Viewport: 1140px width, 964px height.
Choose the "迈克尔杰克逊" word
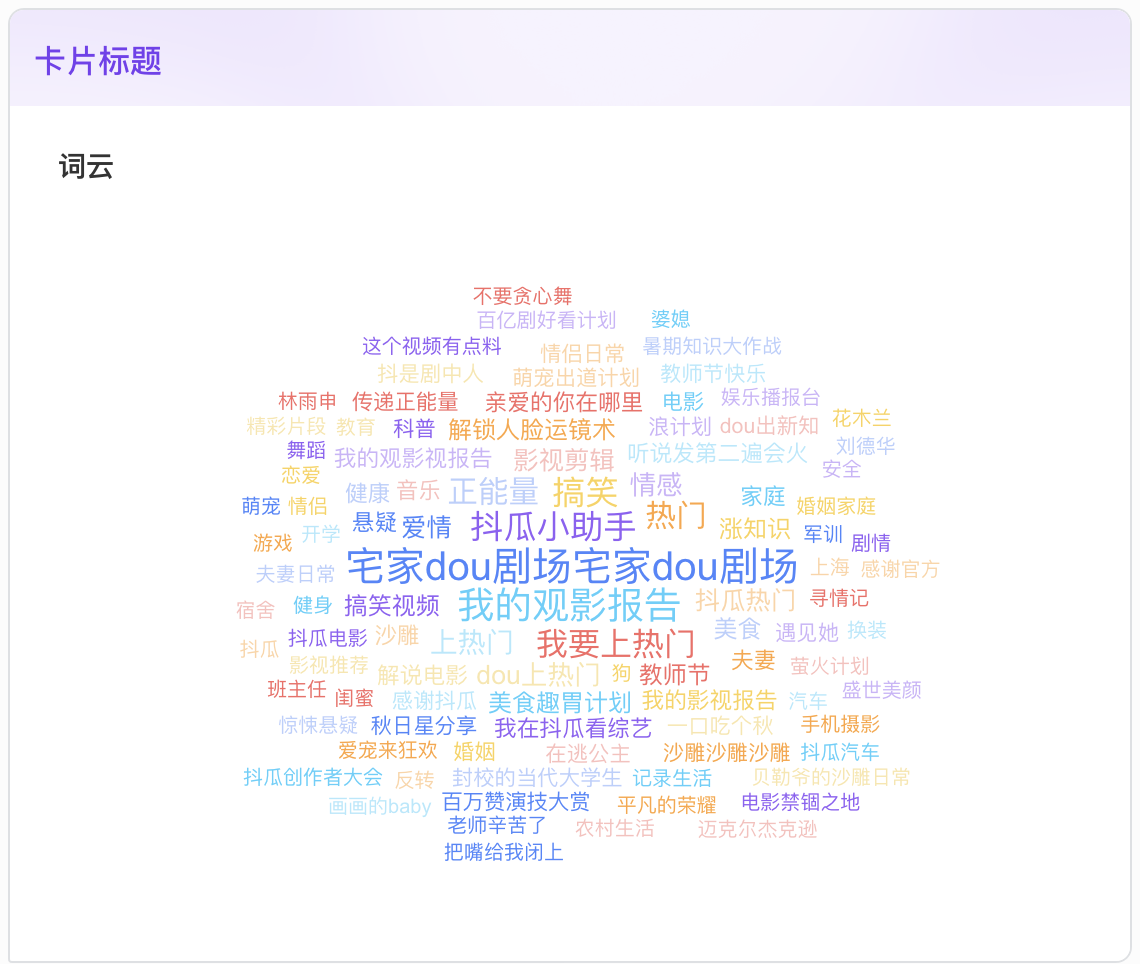(758, 829)
